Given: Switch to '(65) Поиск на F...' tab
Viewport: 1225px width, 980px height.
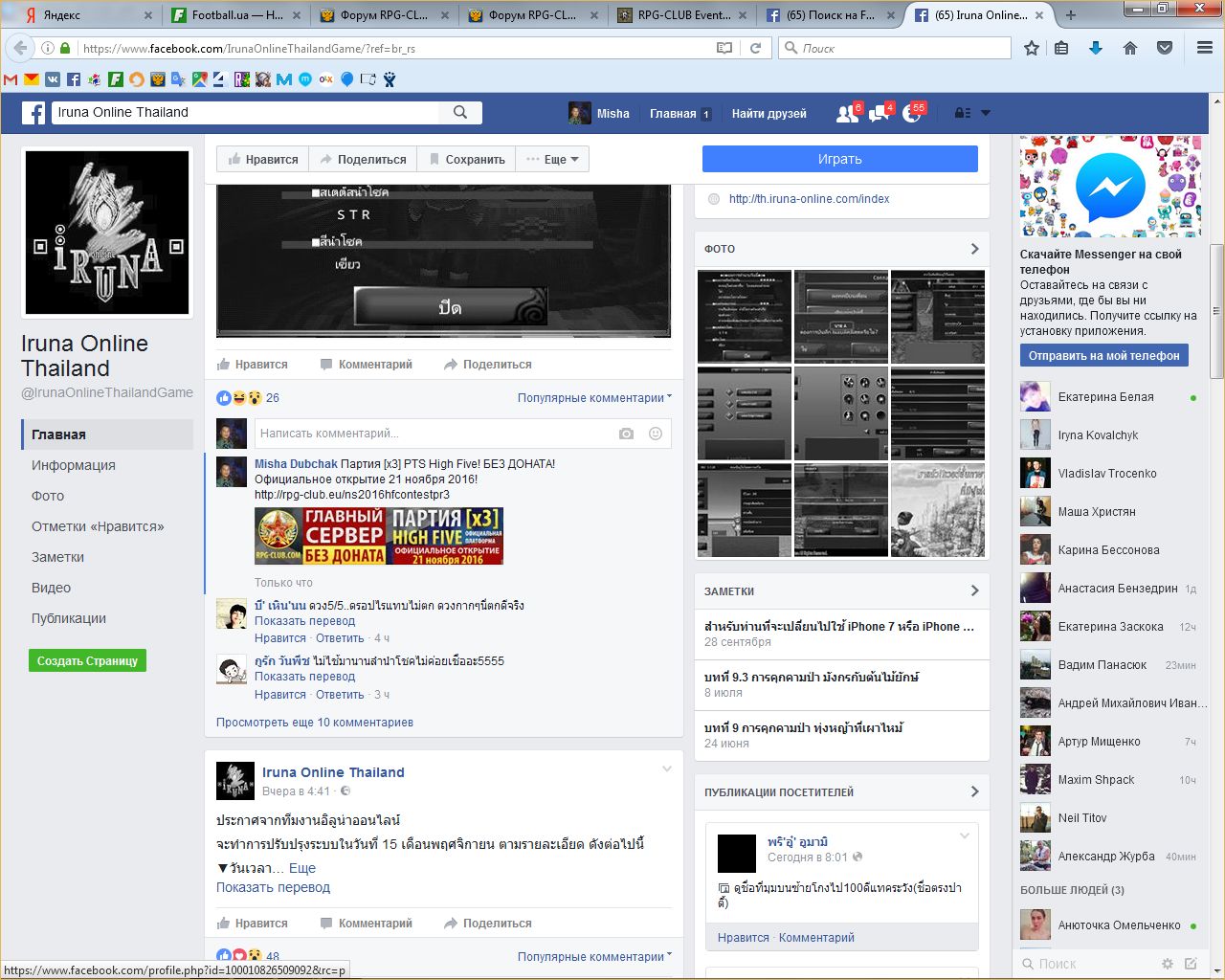Looking at the screenshot, I should coord(832,14).
